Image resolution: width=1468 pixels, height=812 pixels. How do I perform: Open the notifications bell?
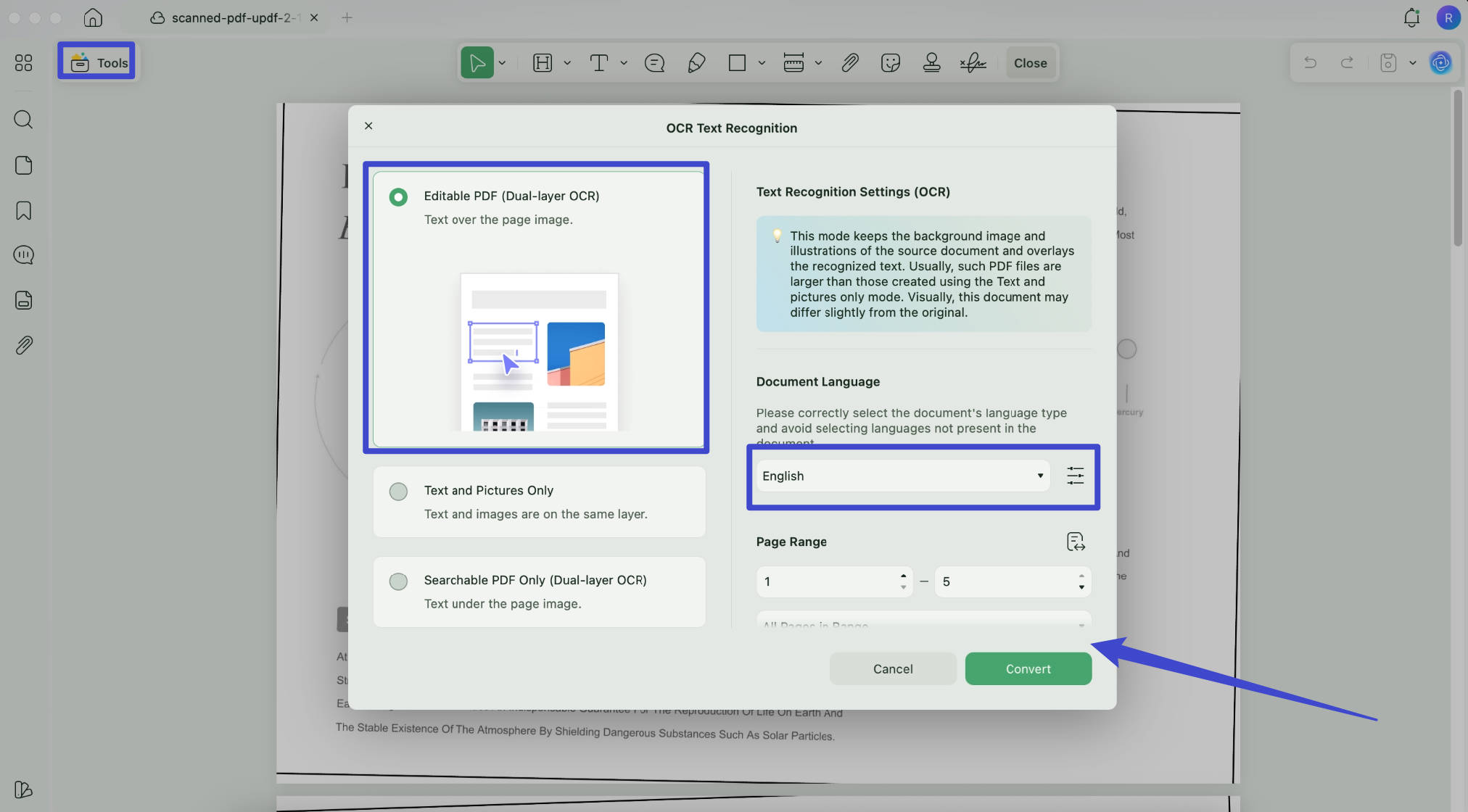coord(1411,17)
